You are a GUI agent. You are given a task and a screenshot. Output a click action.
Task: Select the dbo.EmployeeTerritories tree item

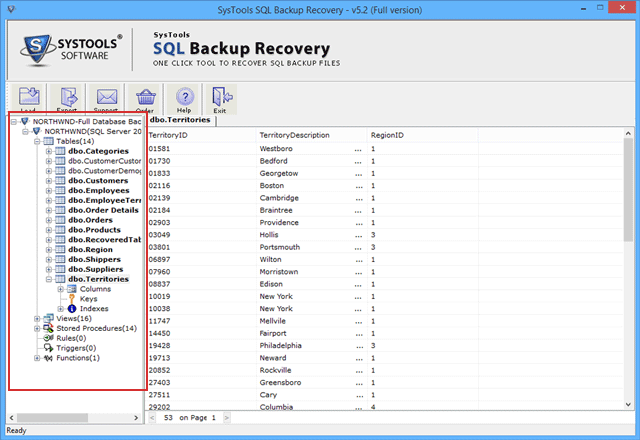click(104, 200)
